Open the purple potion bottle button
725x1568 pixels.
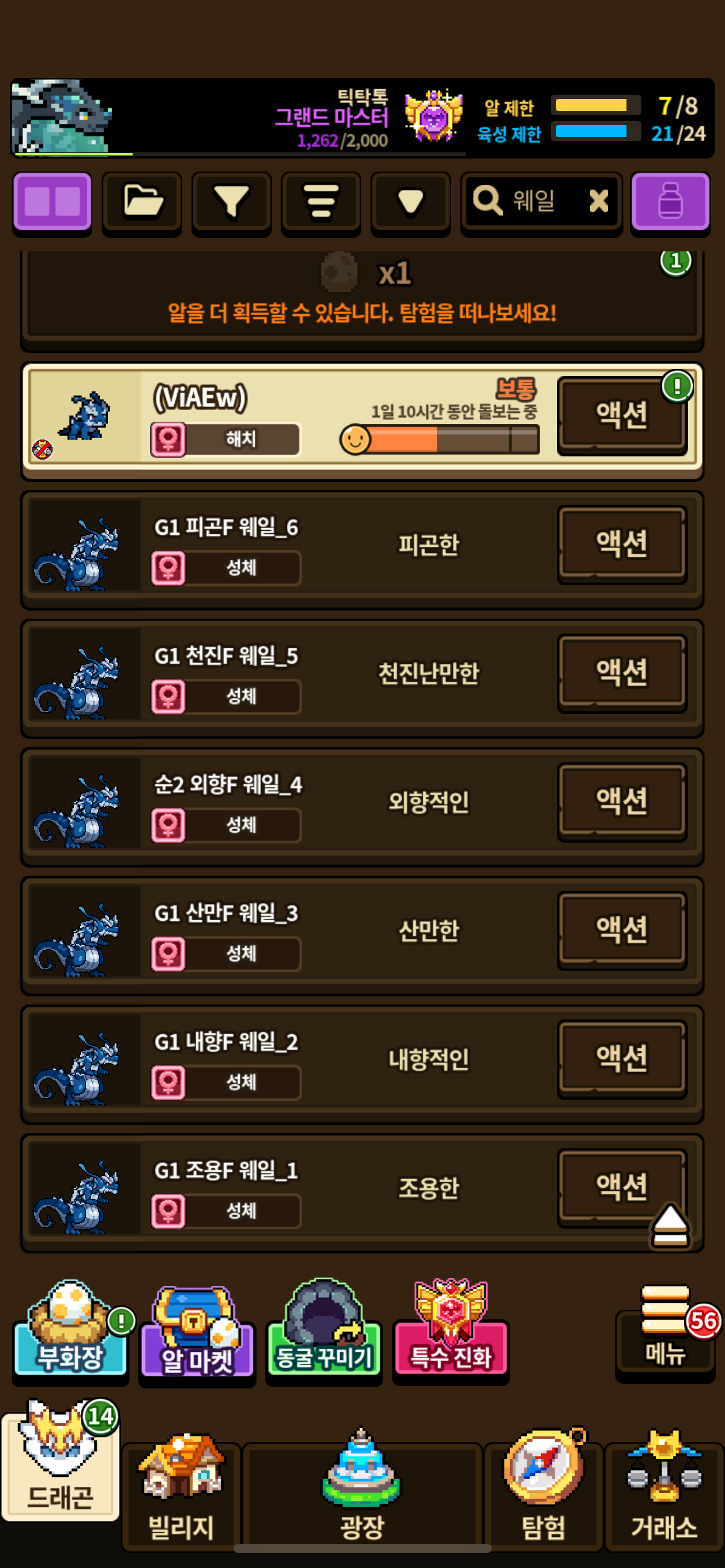pos(670,203)
